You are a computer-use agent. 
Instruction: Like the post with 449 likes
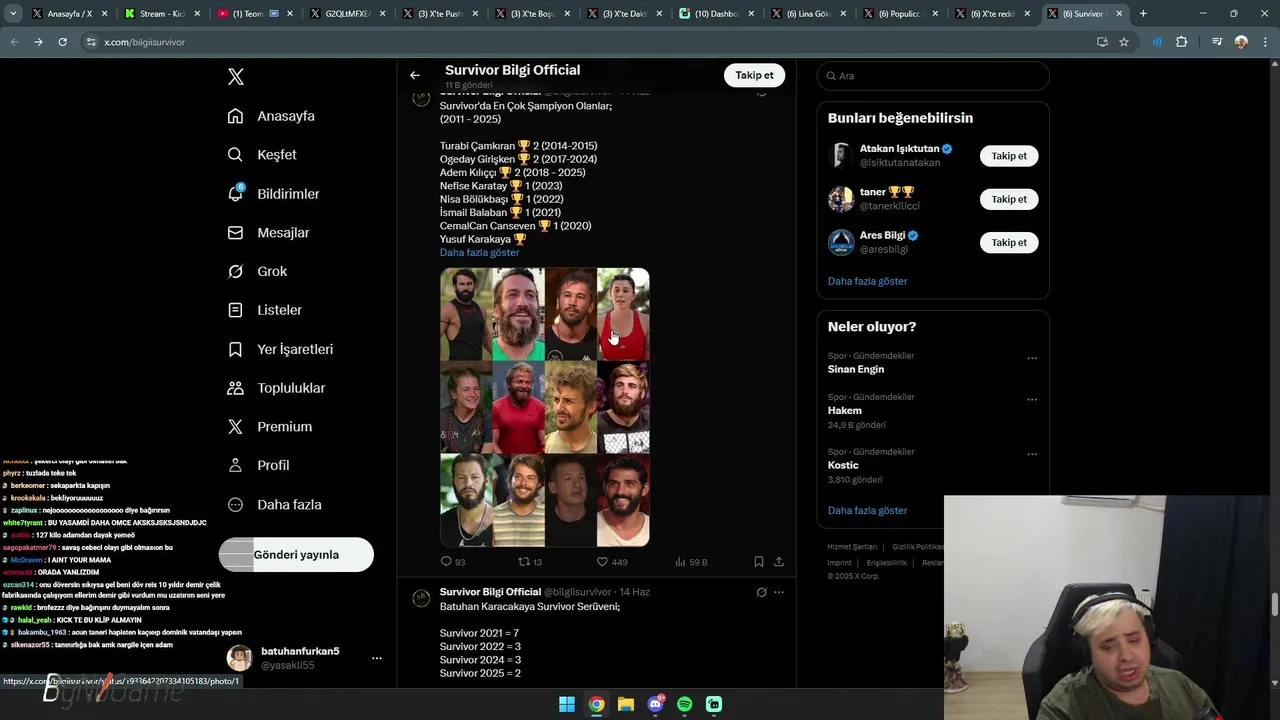(612, 562)
